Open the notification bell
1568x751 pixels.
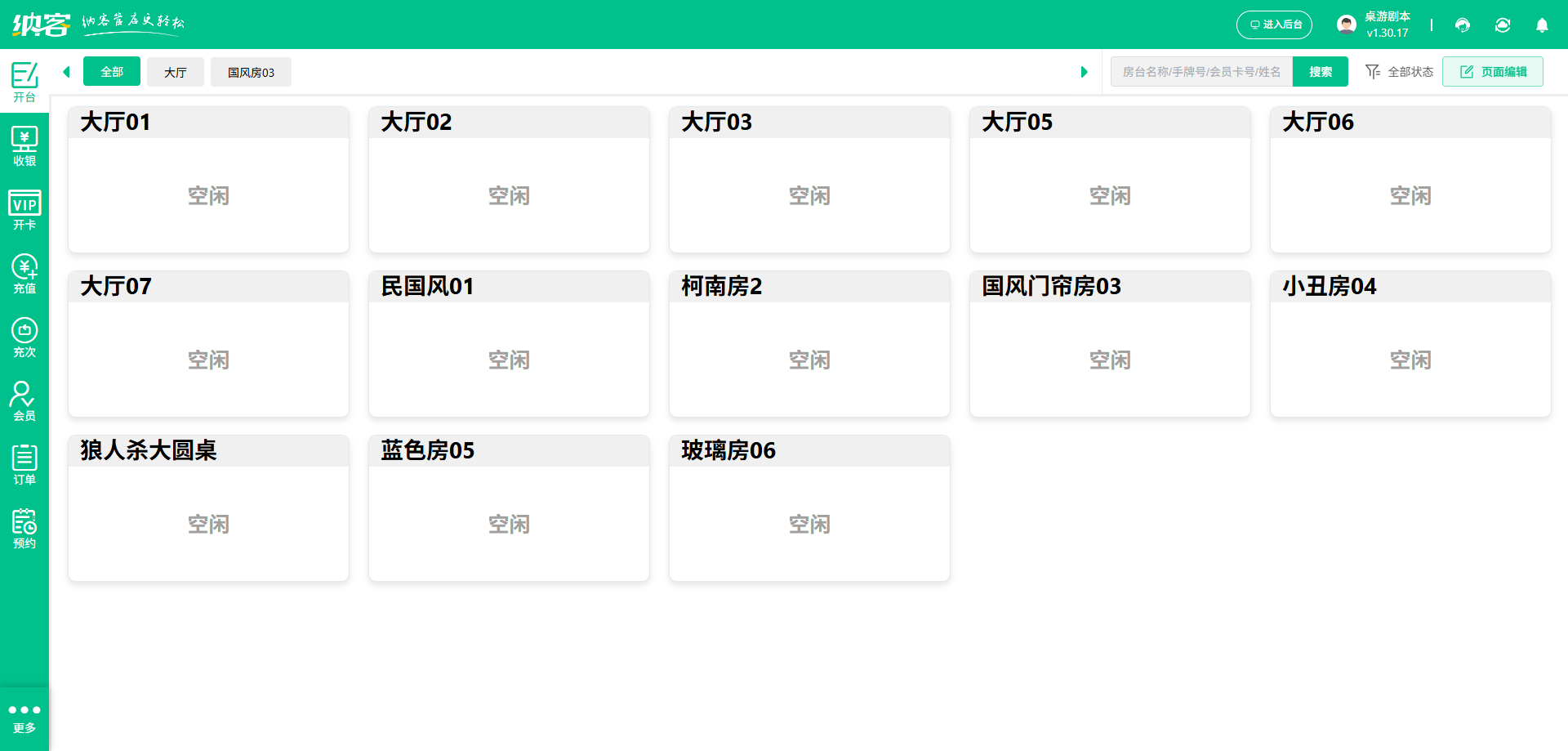1542,25
